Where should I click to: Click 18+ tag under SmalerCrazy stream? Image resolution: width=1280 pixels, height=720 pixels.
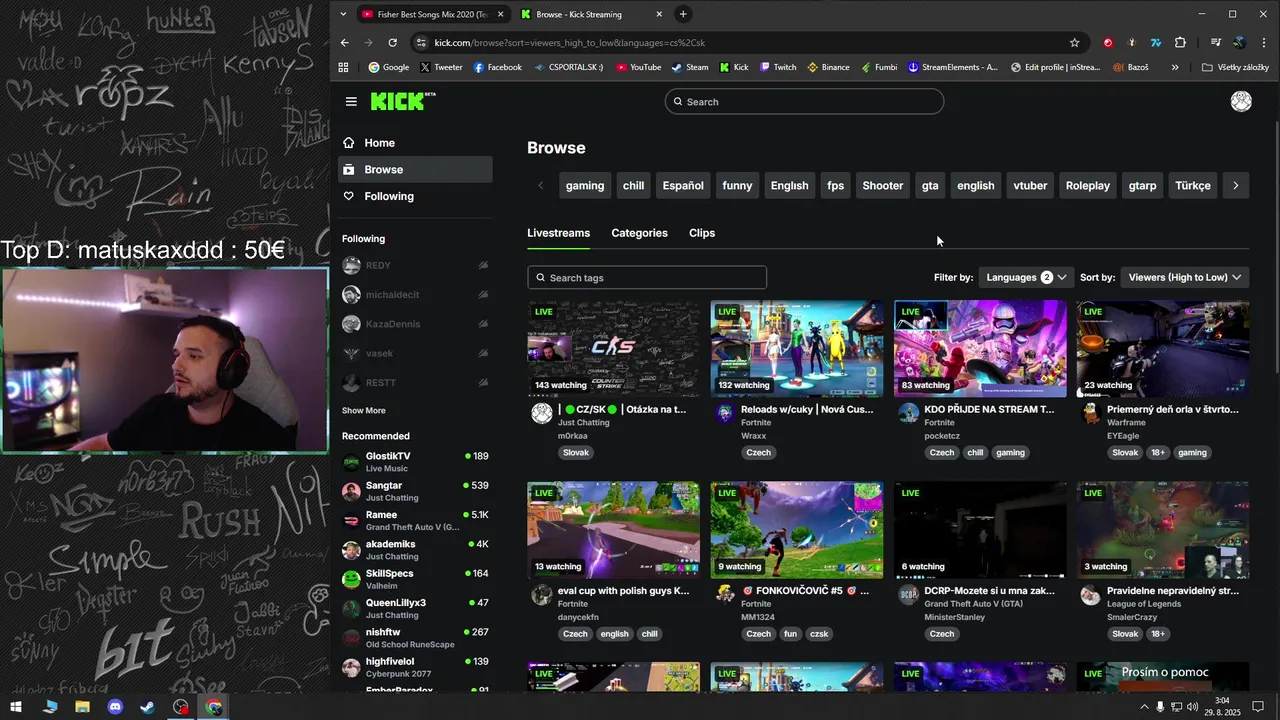click(1157, 634)
